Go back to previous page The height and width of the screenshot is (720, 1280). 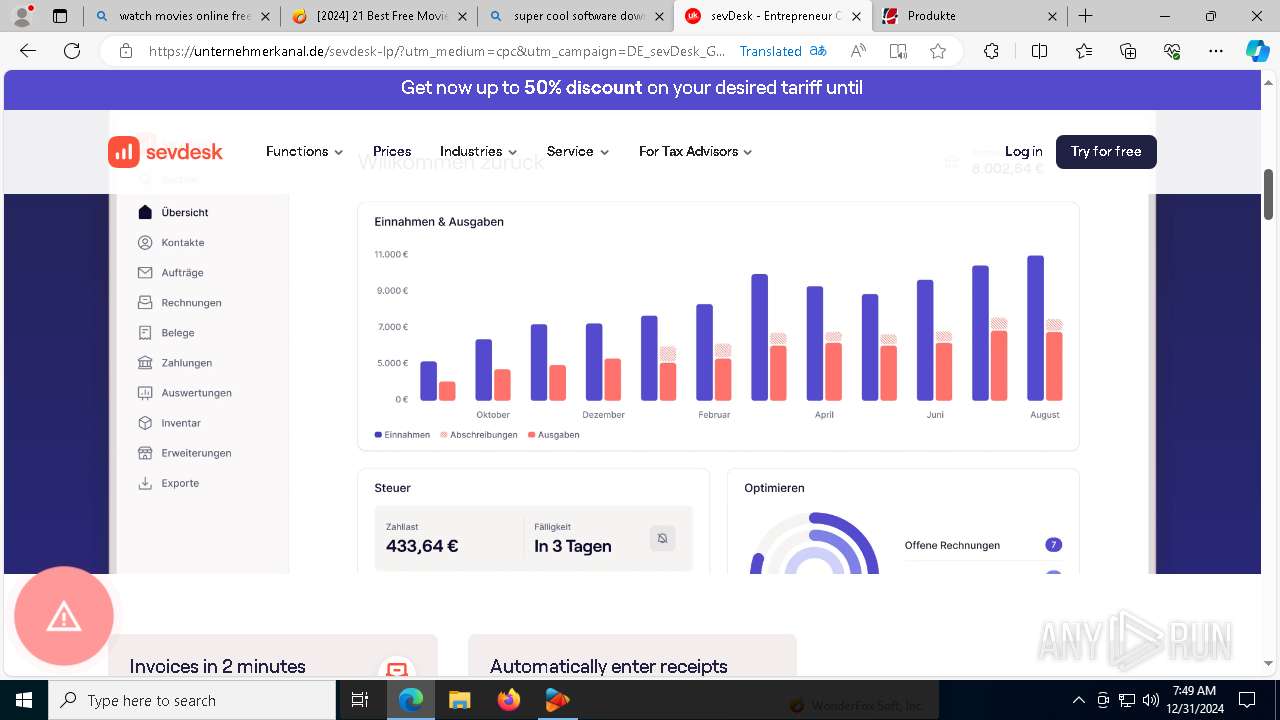(28, 52)
